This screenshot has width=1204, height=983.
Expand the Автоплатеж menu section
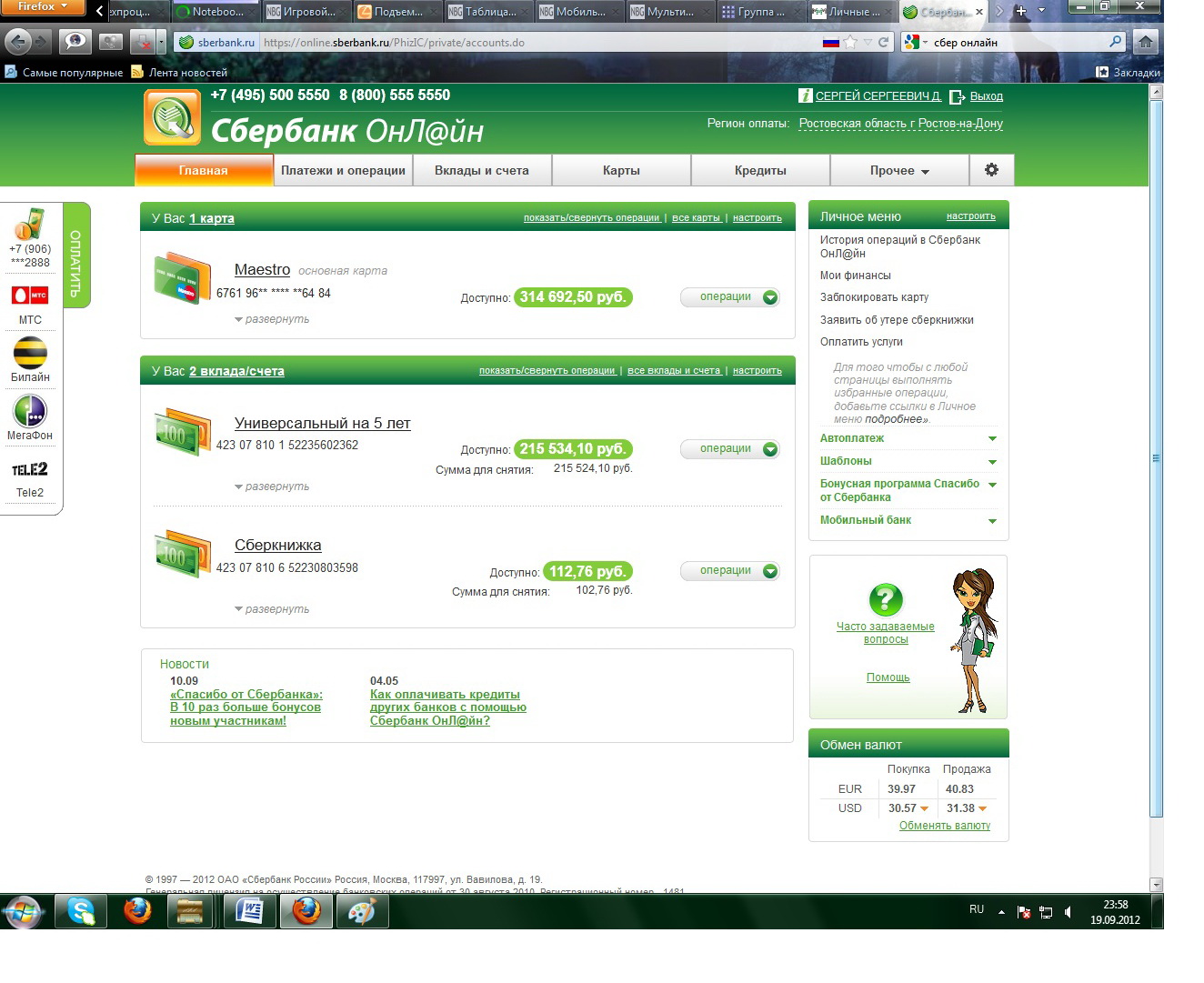(908, 438)
